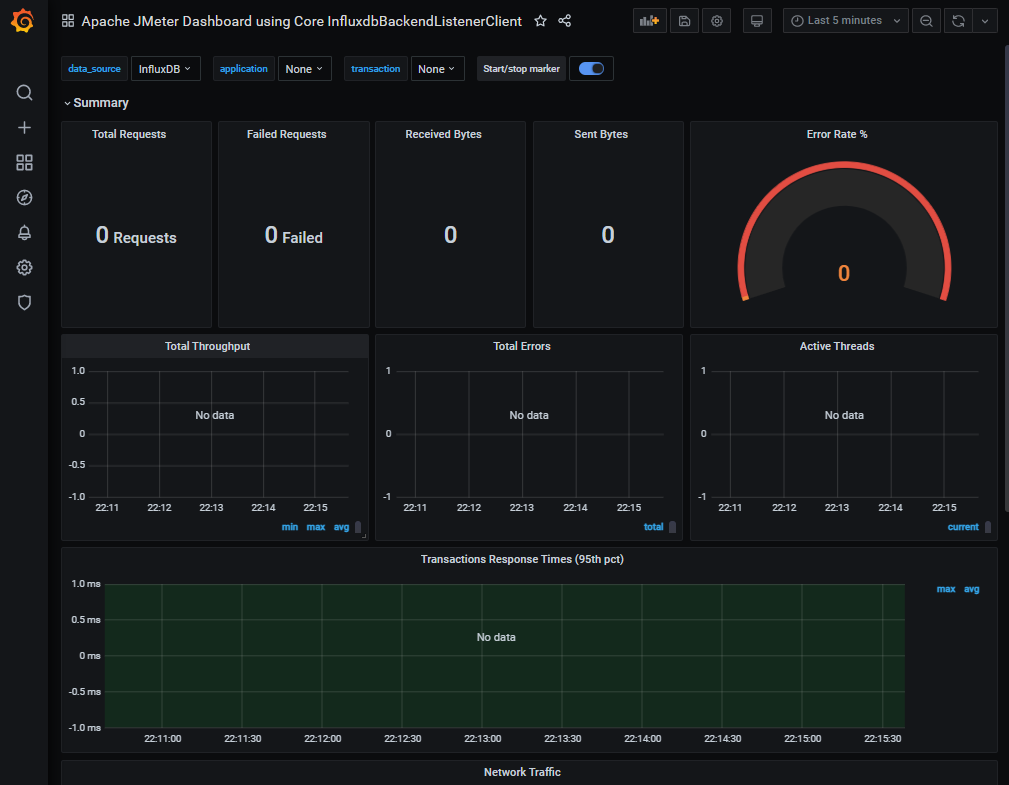Open the Network Traffic panel title menu
Image resolution: width=1009 pixels, height=785 pixels.
coord(522,772)
